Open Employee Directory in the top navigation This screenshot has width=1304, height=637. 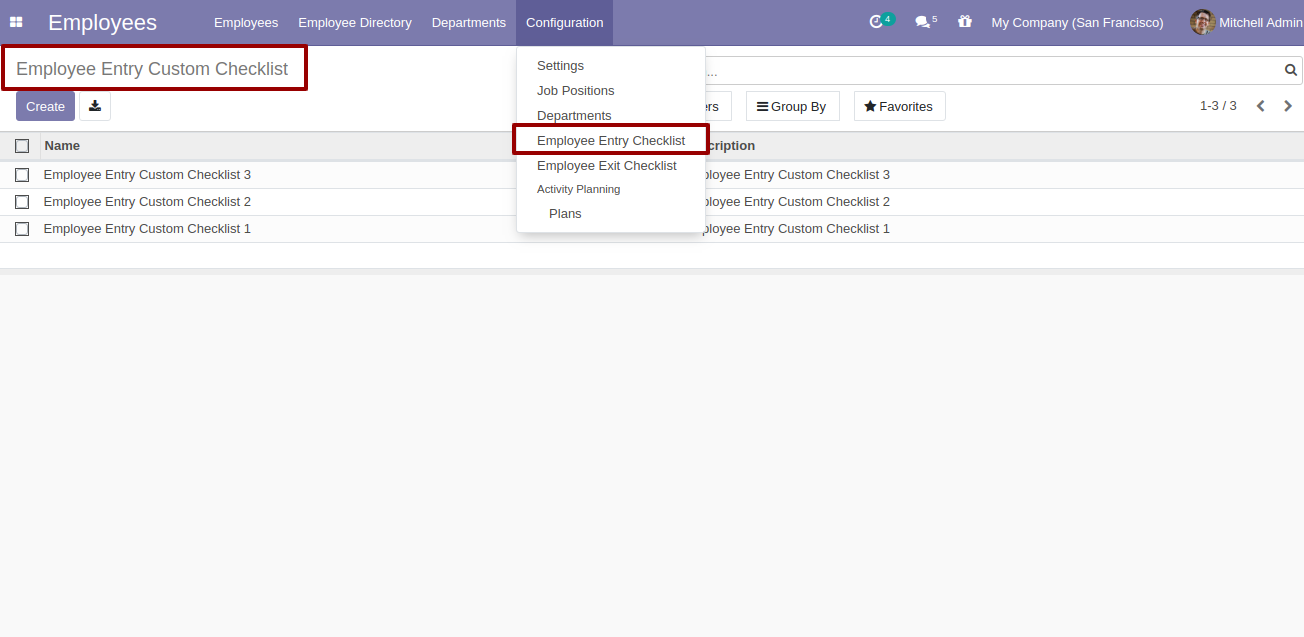pyautogui.click(x=354, y=22)
